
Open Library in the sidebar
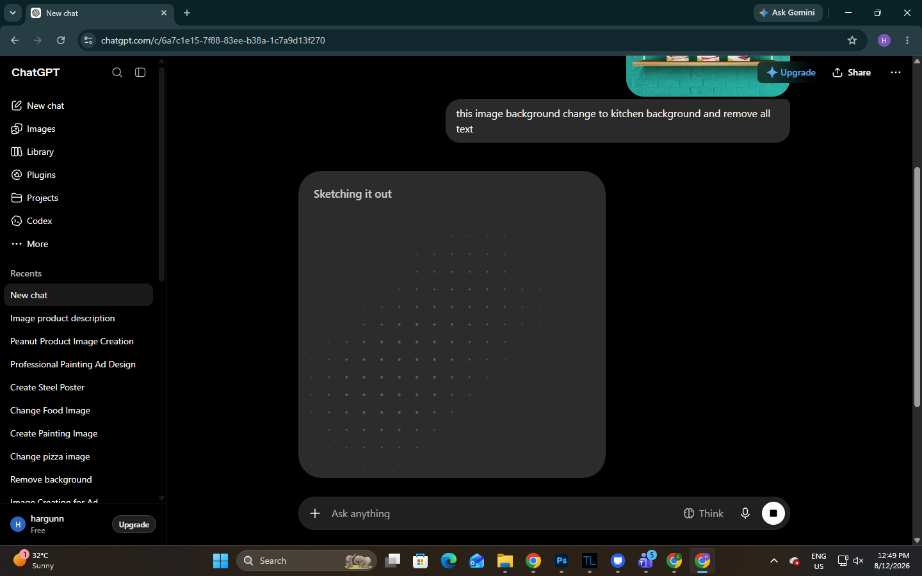[32, 152]
